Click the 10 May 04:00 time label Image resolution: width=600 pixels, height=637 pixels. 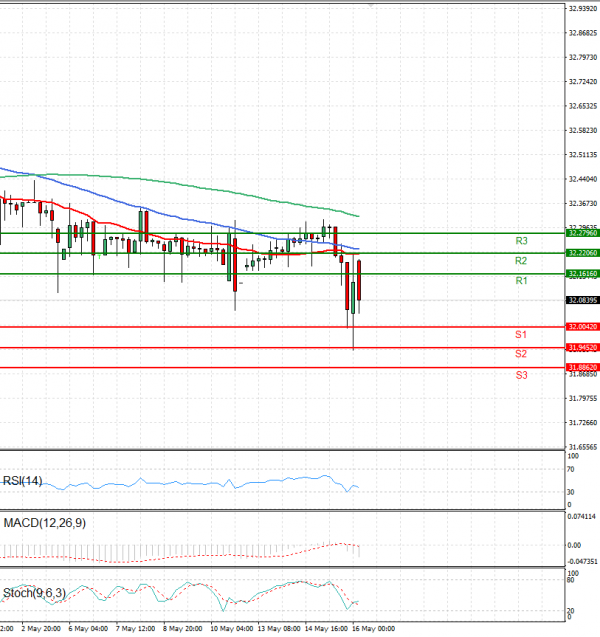click(x=232, y=629)
